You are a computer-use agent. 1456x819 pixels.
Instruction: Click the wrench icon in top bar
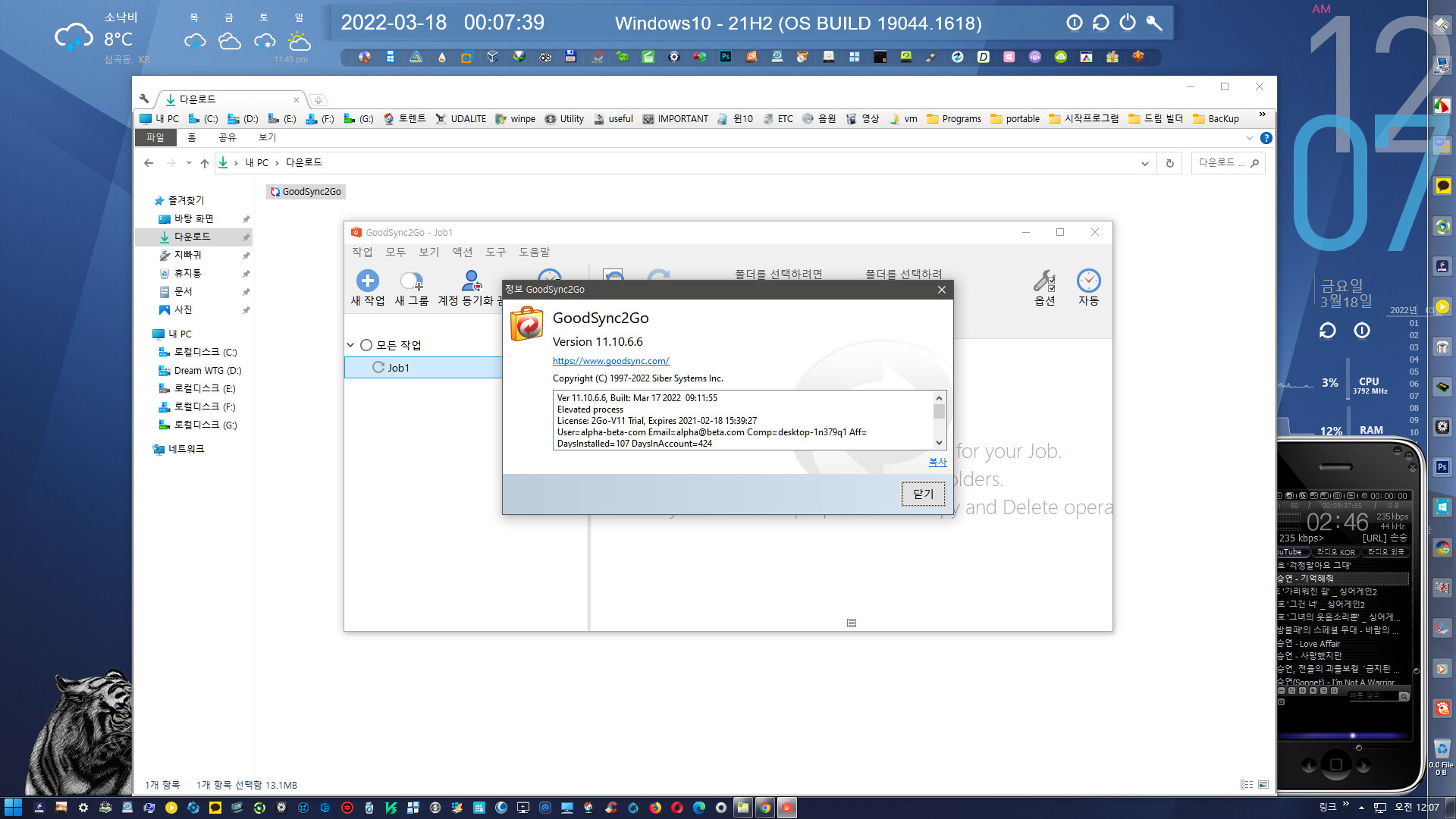[1154, 23]
